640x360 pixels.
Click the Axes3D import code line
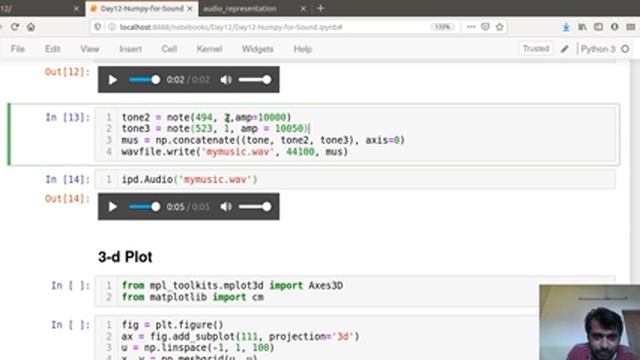click(x=232, y=286)
